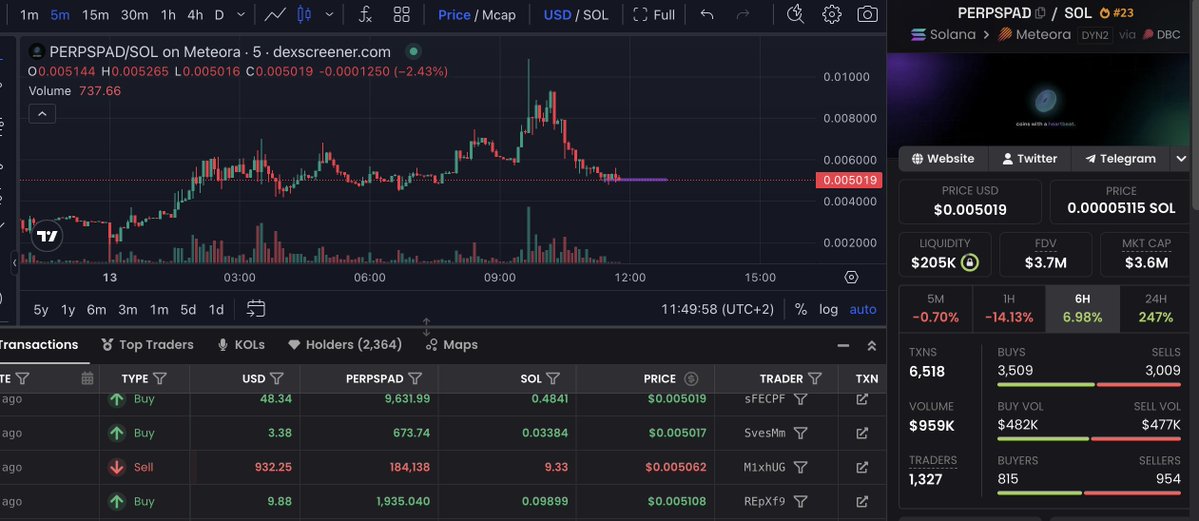This screenshot has height=521, width=1199.
Task: Select the line chart style icon
Action: [275, 15]
